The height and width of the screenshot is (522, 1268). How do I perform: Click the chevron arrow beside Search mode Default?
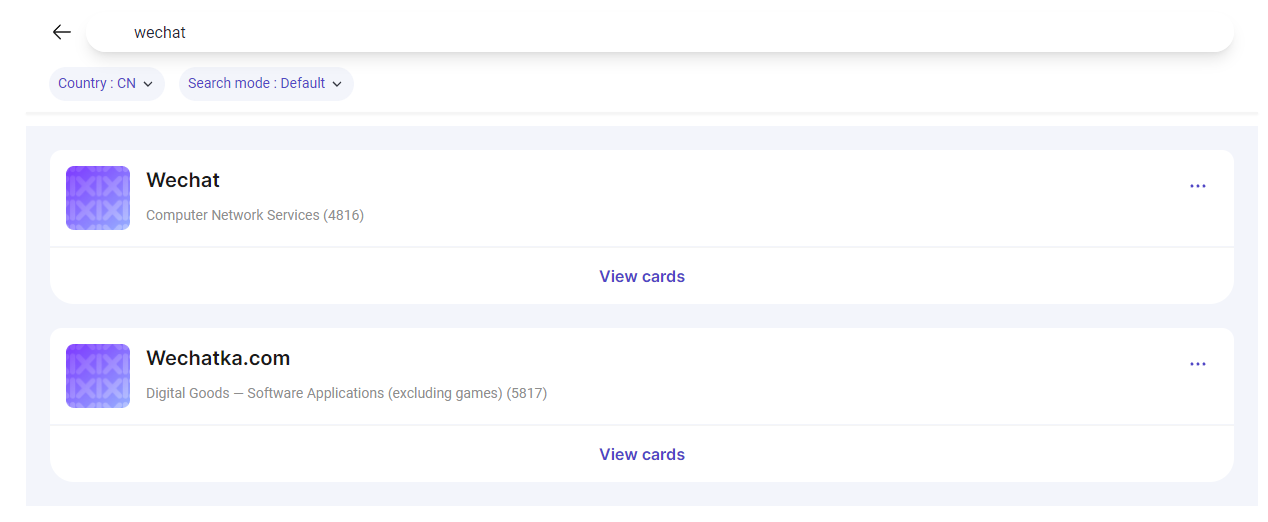point(337,84)
